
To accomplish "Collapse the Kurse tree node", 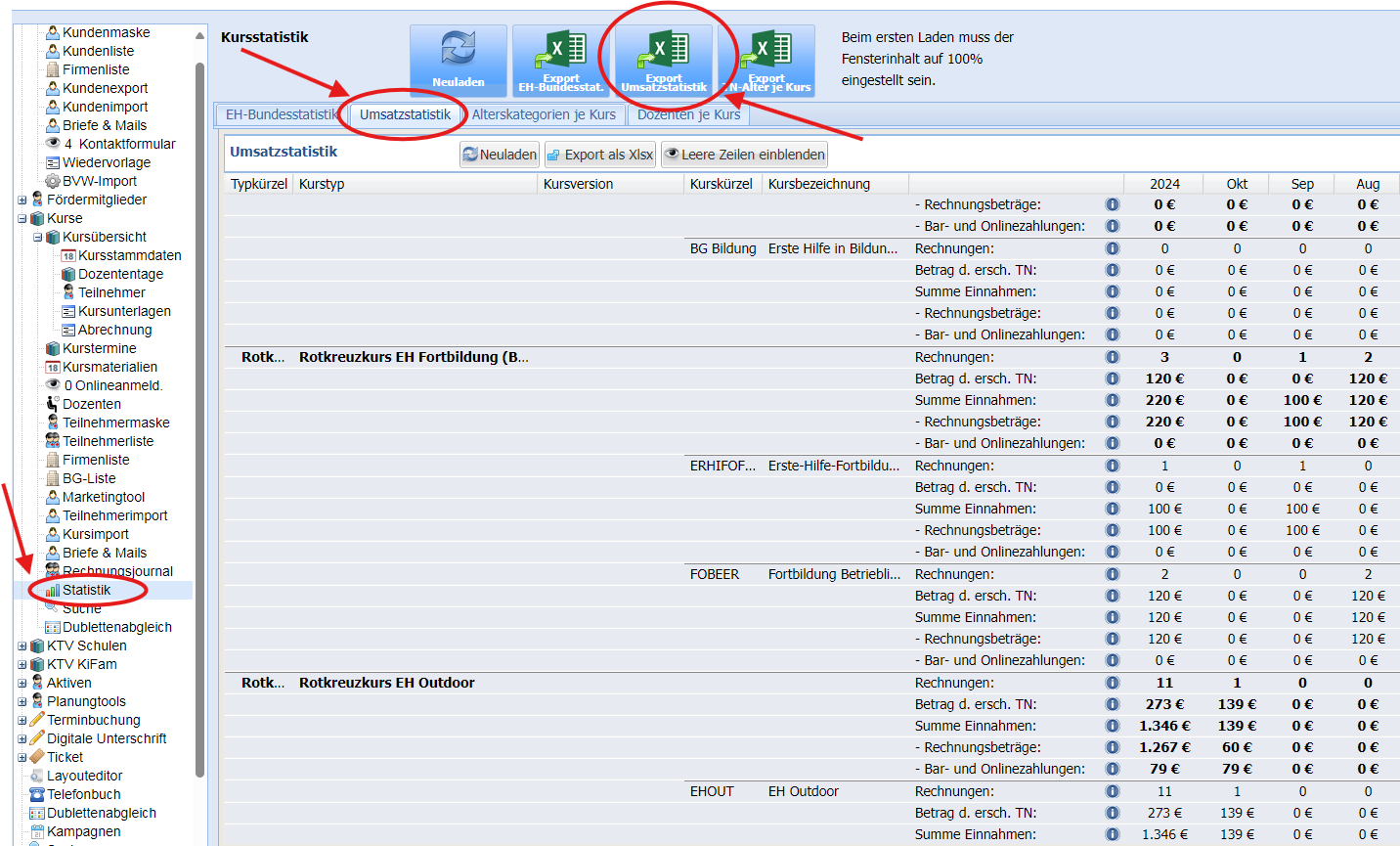I will [22, 218].
